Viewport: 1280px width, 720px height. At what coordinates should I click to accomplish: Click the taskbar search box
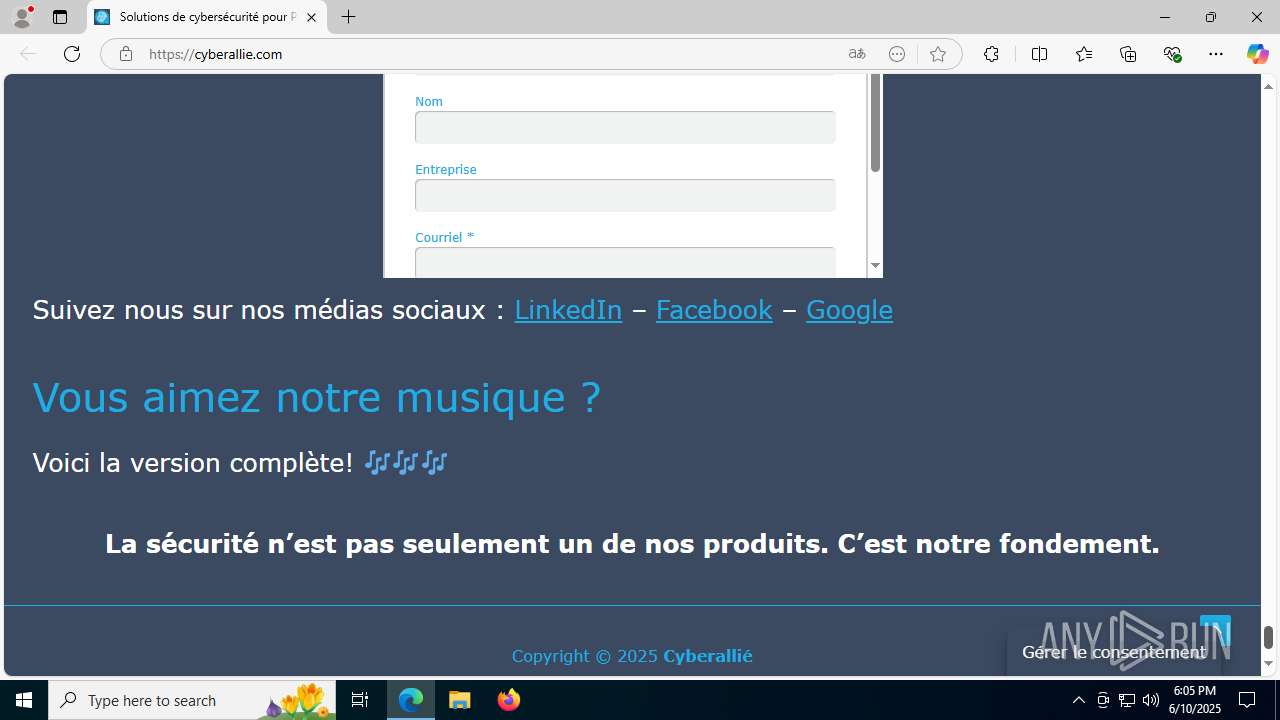pos(192,700)
